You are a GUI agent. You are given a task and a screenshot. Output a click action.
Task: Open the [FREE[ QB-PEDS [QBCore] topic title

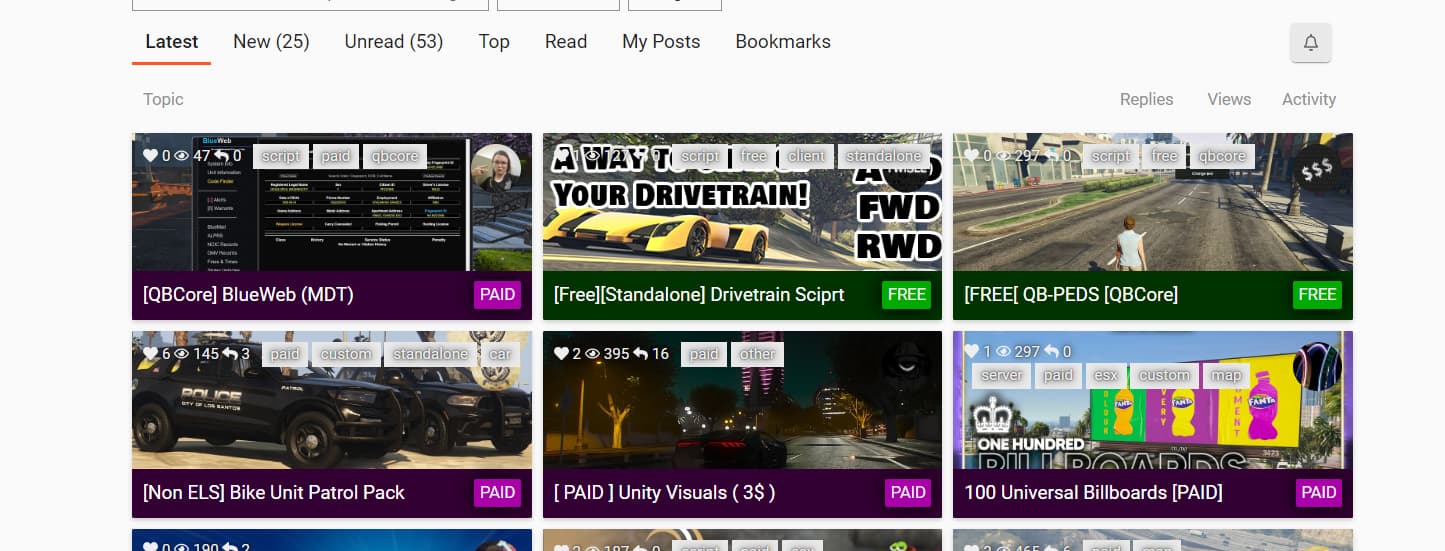coord(1071,295)
